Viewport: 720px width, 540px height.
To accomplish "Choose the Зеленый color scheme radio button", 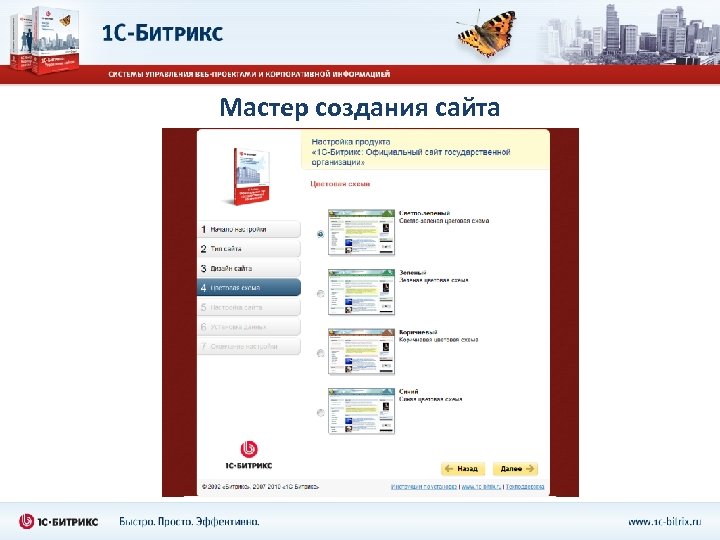I will pyautogui.click(x=321, y=294).
